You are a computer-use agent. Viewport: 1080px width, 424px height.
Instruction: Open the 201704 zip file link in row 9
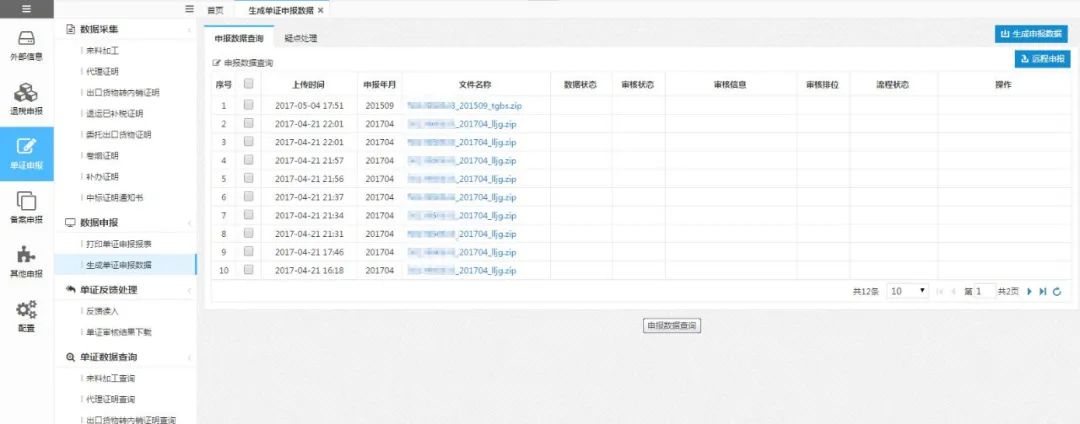pyautogui.click(x=461, y=252)
